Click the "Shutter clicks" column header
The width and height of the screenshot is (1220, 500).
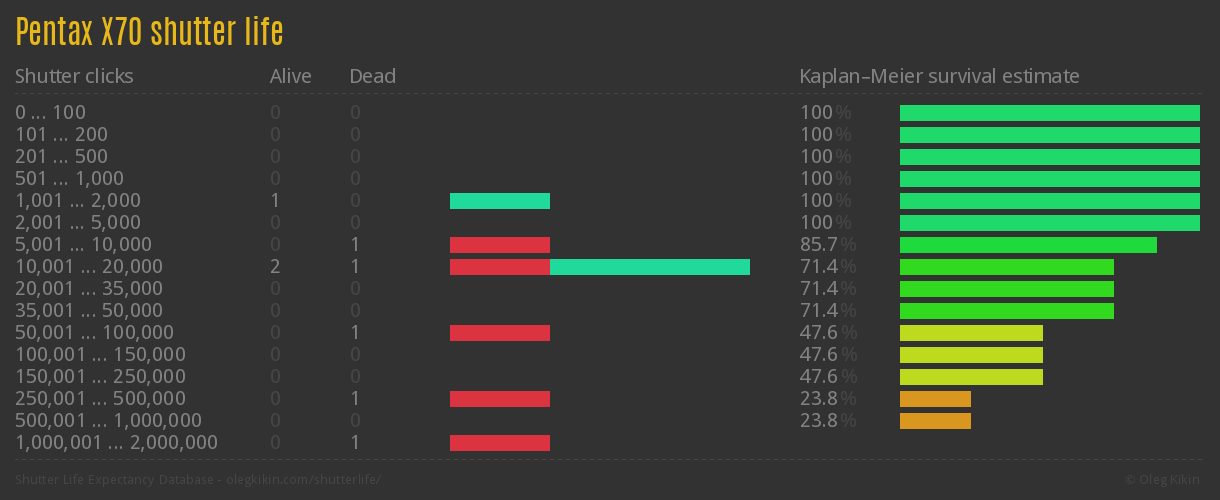[x=74, y=76]
